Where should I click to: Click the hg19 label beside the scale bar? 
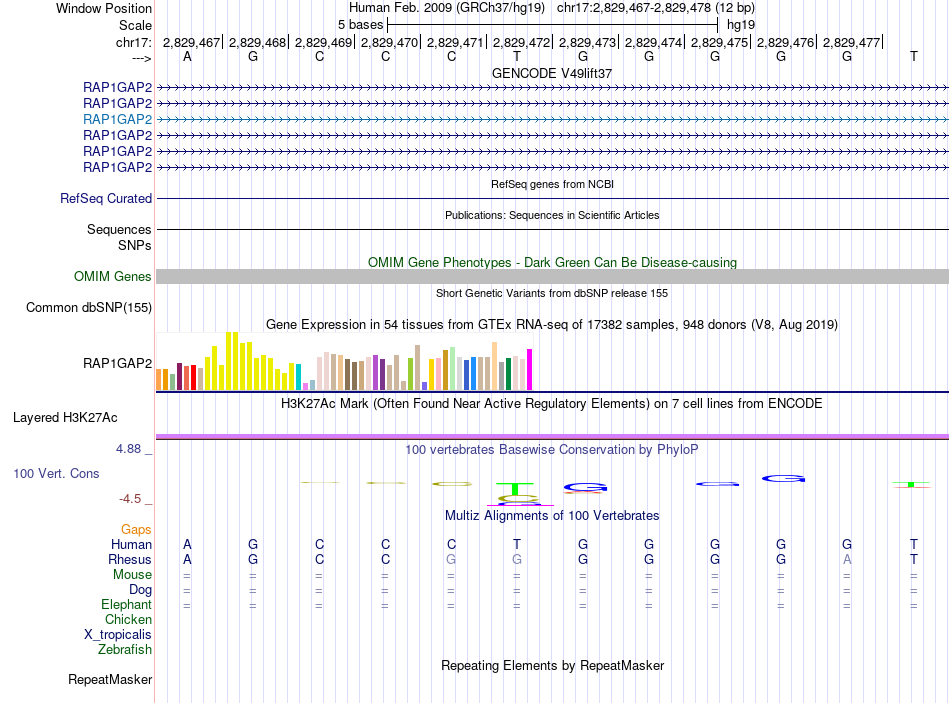pyautogui.click(x=741, y=25)
